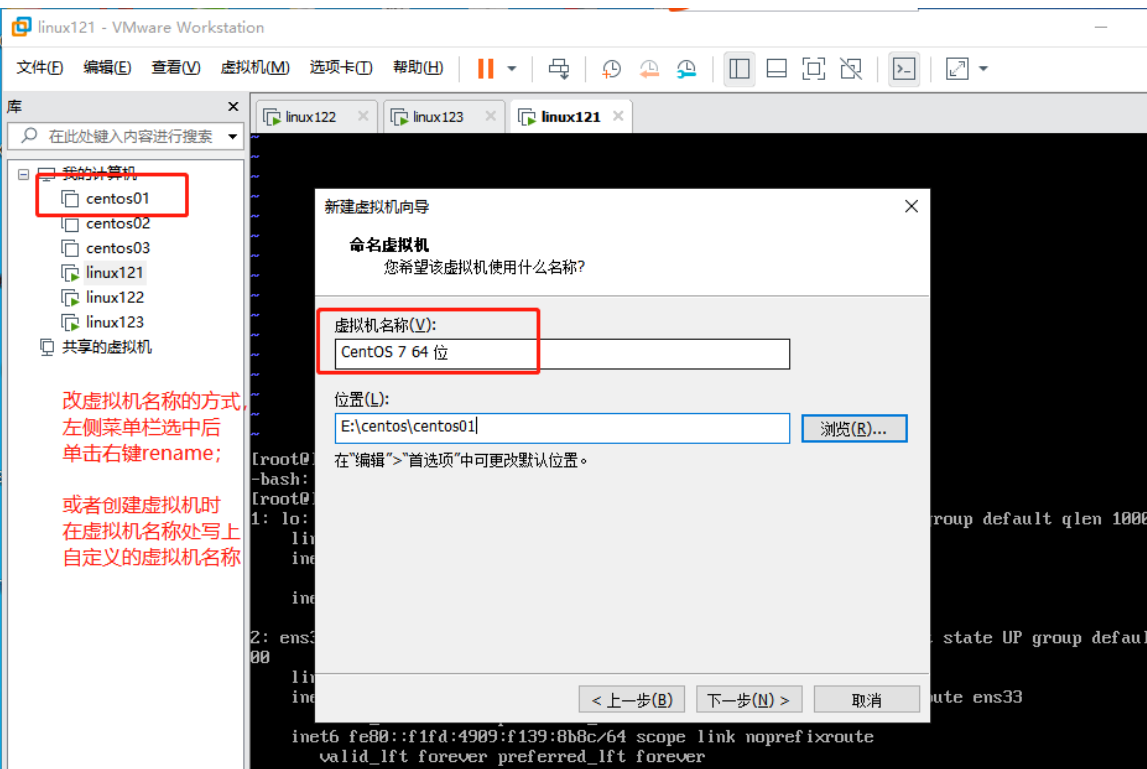
Task: Click the Send Ctrl+Alt+Del icon
Action: (x=559, y=69)
